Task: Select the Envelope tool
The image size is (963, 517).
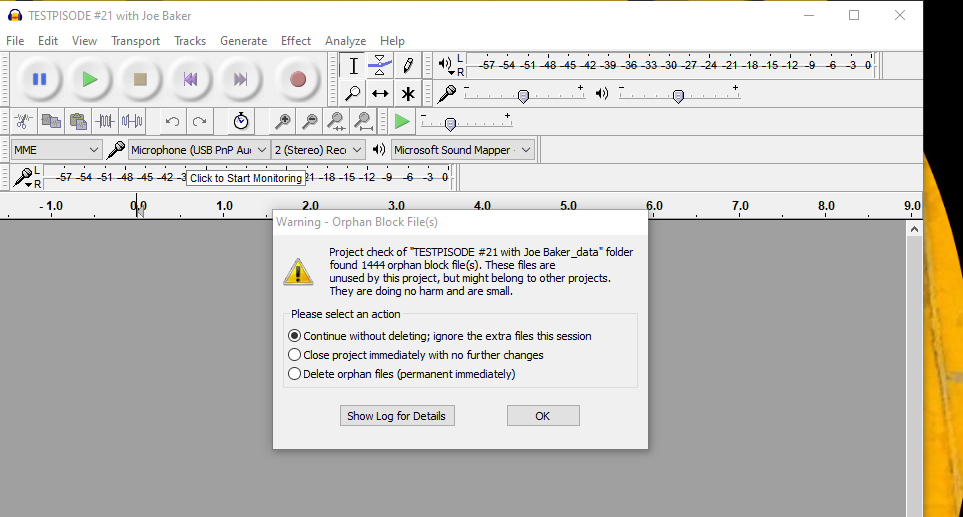Action: tap(380, 66)
